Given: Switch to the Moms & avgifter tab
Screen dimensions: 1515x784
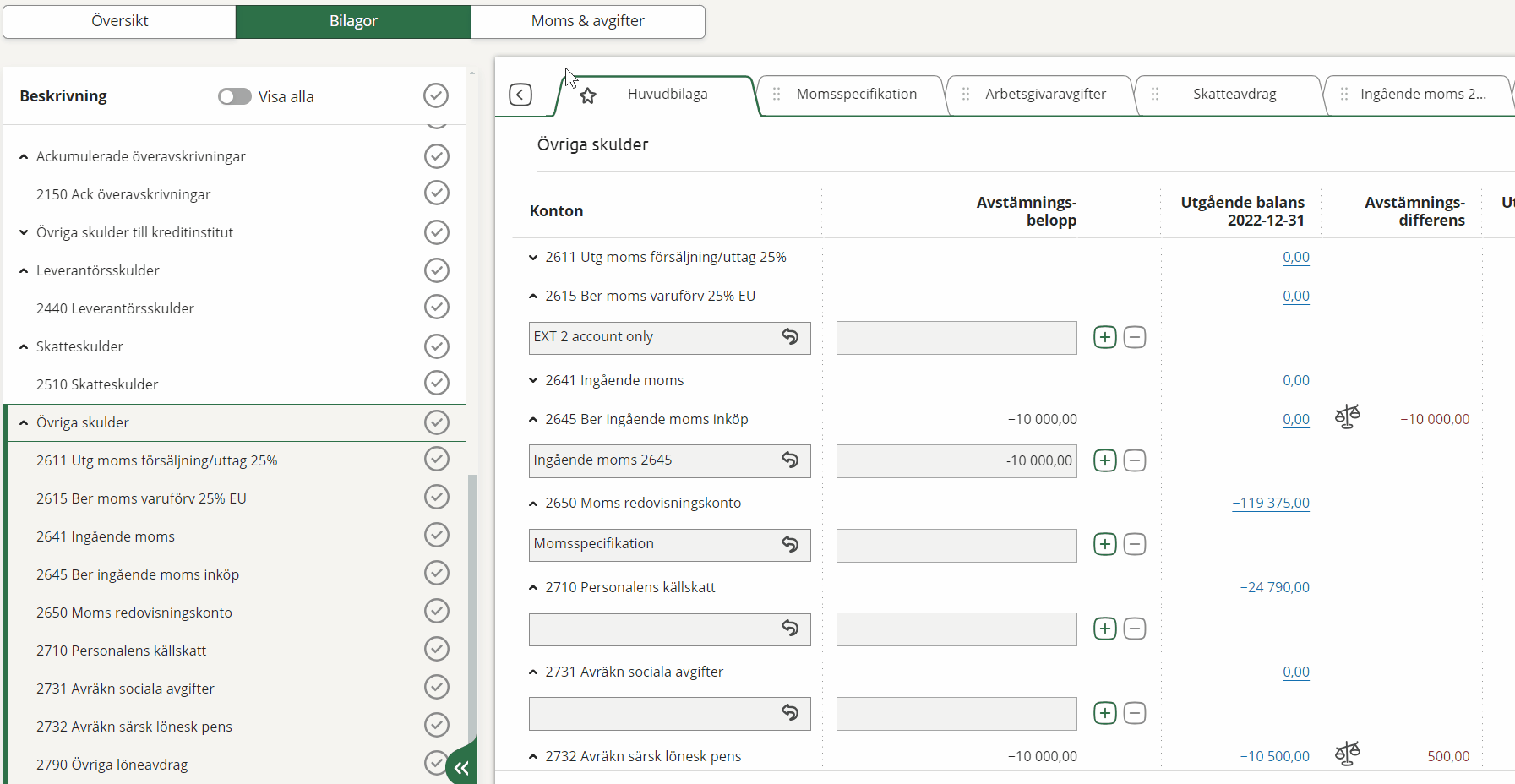Looking at the screenshot, I should point(587,21).
